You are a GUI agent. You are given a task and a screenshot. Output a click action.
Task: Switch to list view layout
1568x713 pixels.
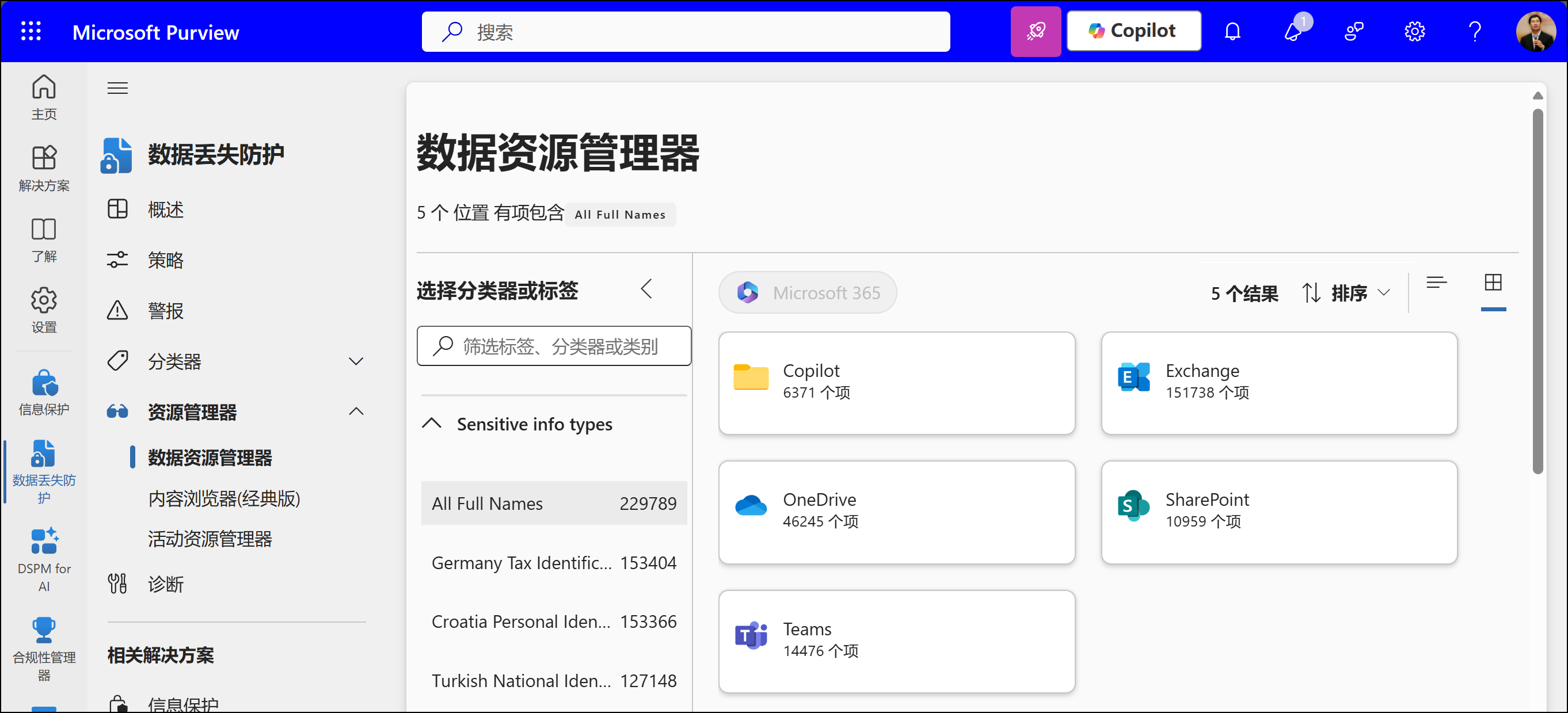point(1436,283)
